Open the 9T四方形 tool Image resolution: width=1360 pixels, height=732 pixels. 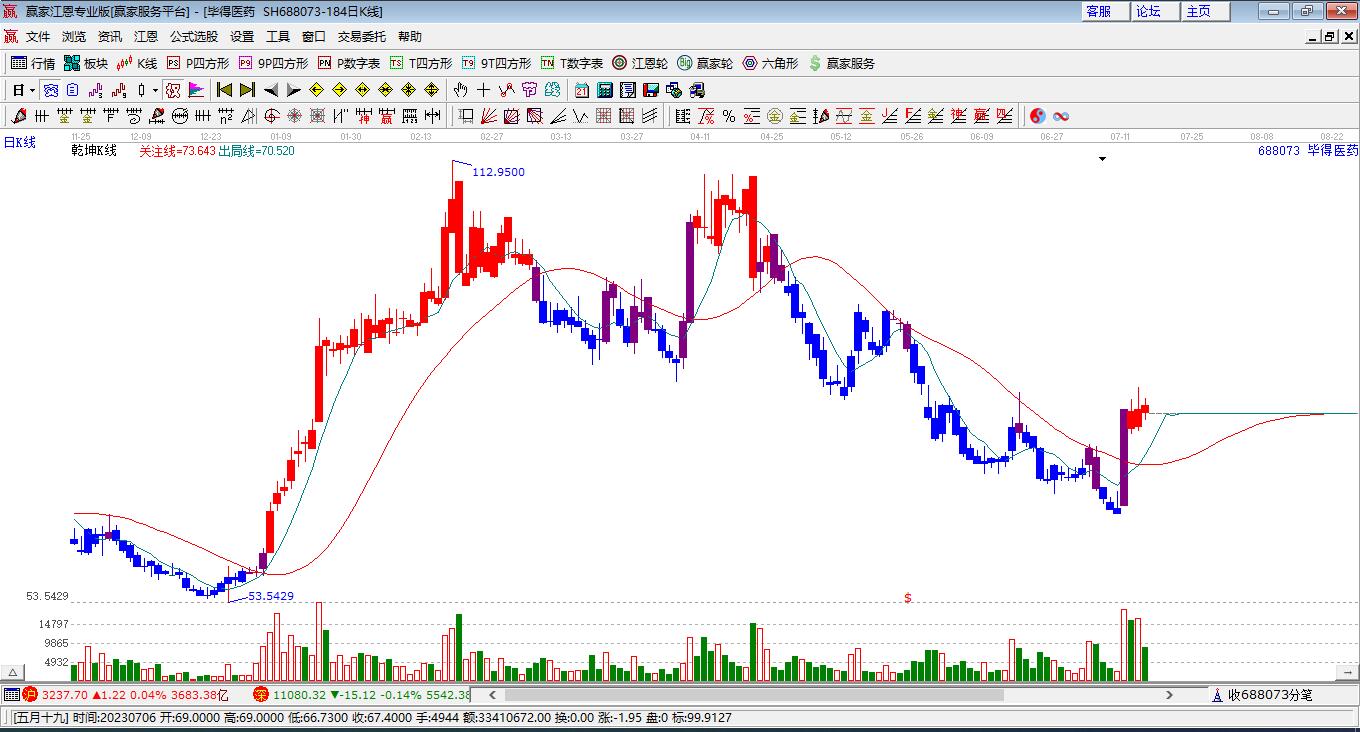(x=496, y=63)
